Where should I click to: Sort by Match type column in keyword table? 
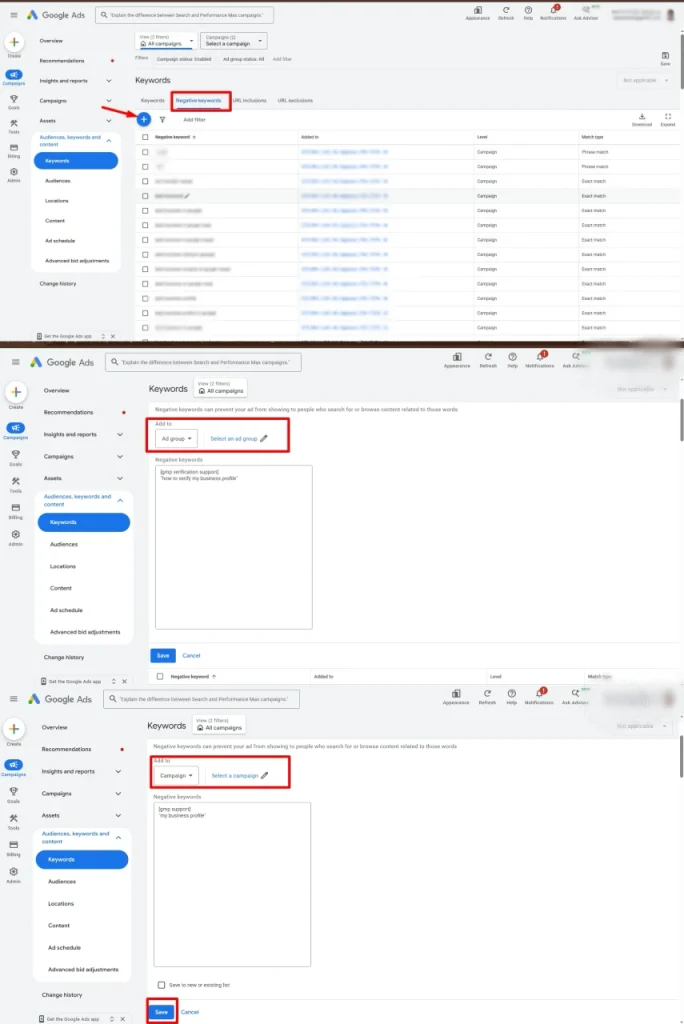[592, 137]
